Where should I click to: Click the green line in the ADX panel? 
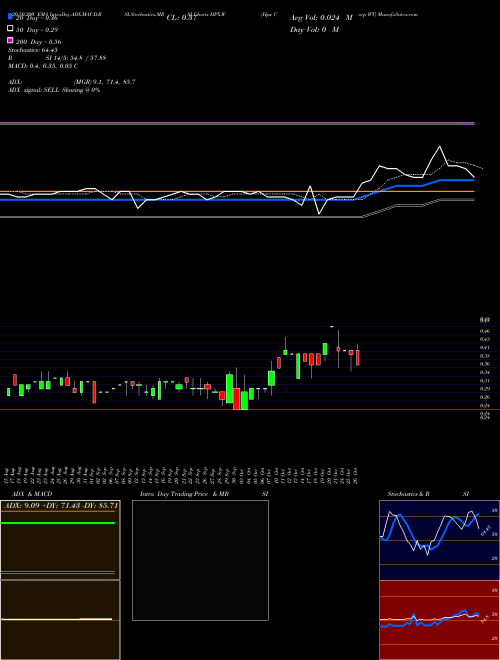pyautogui.click(x=58, y=523)
